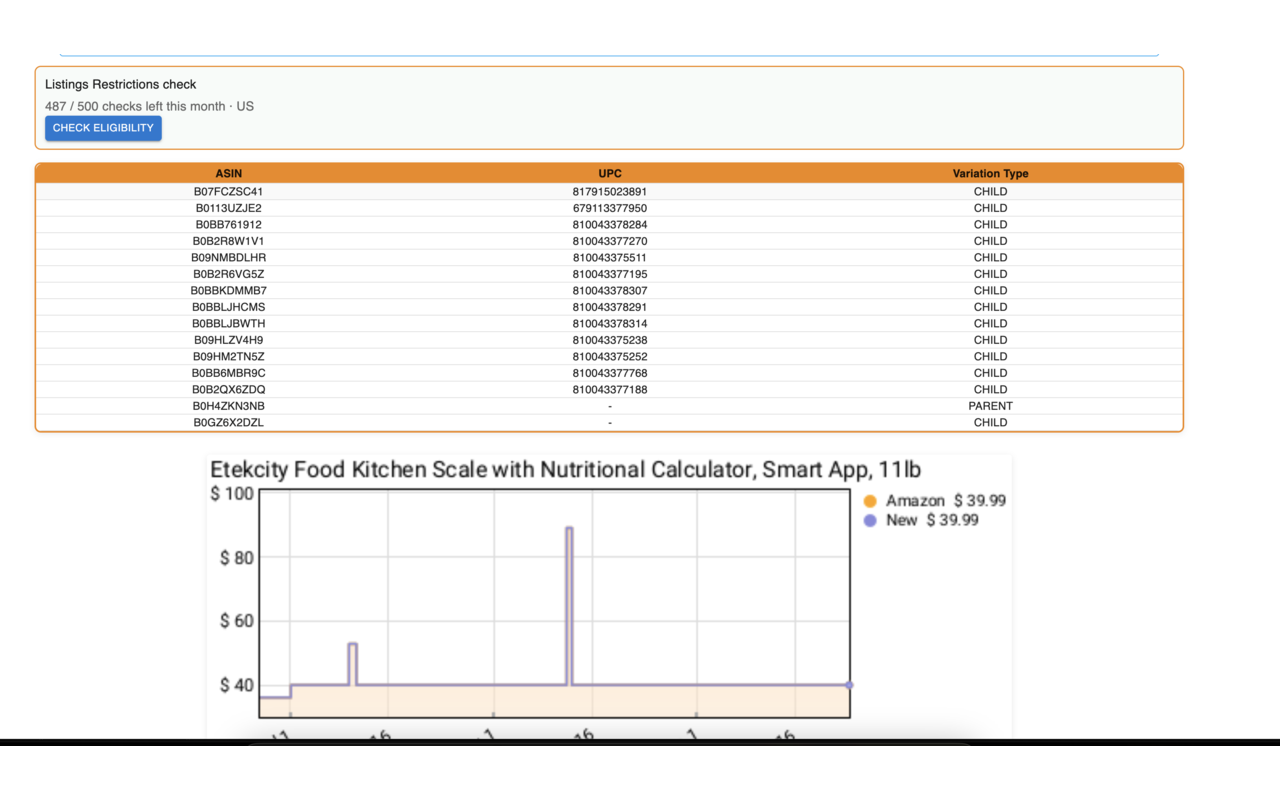Click the orange Amazon legend dot
The width and height of the screenshot is (1280, 800).
(870, 501)
